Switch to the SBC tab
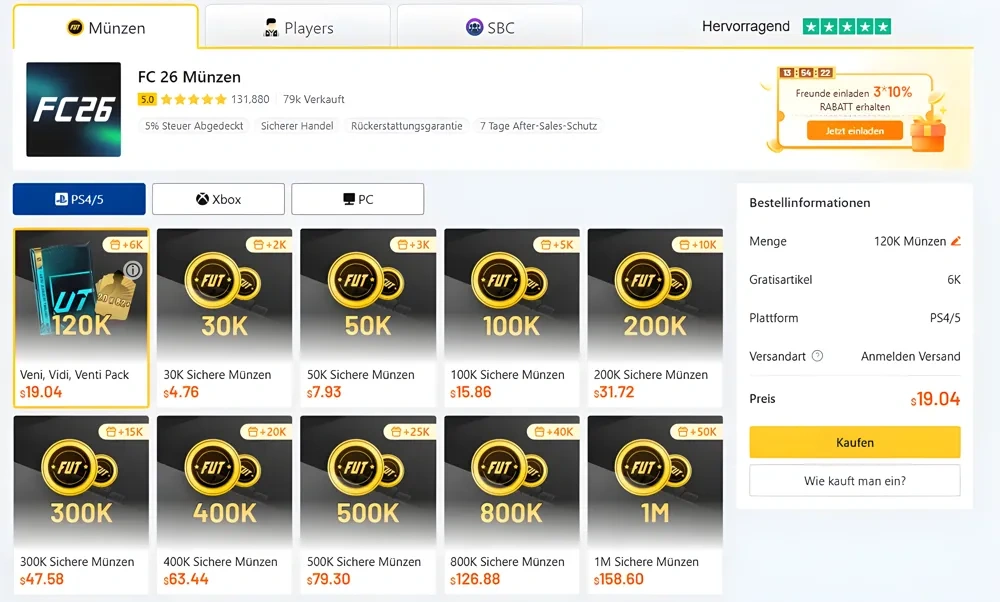1000x602 pixels. coord(489,28)
